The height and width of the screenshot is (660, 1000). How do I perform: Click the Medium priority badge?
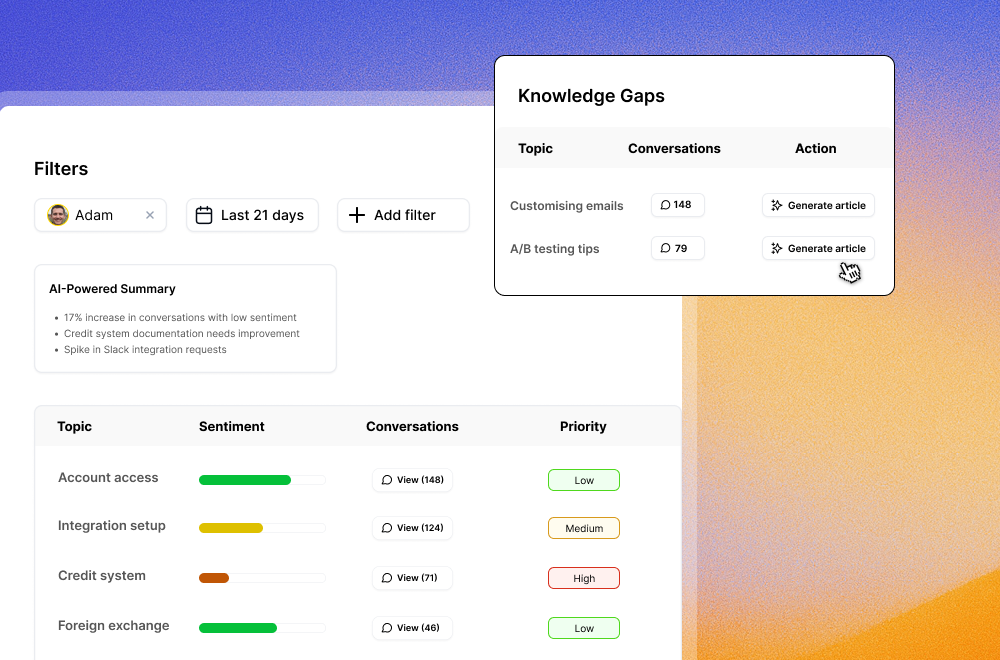584,528
